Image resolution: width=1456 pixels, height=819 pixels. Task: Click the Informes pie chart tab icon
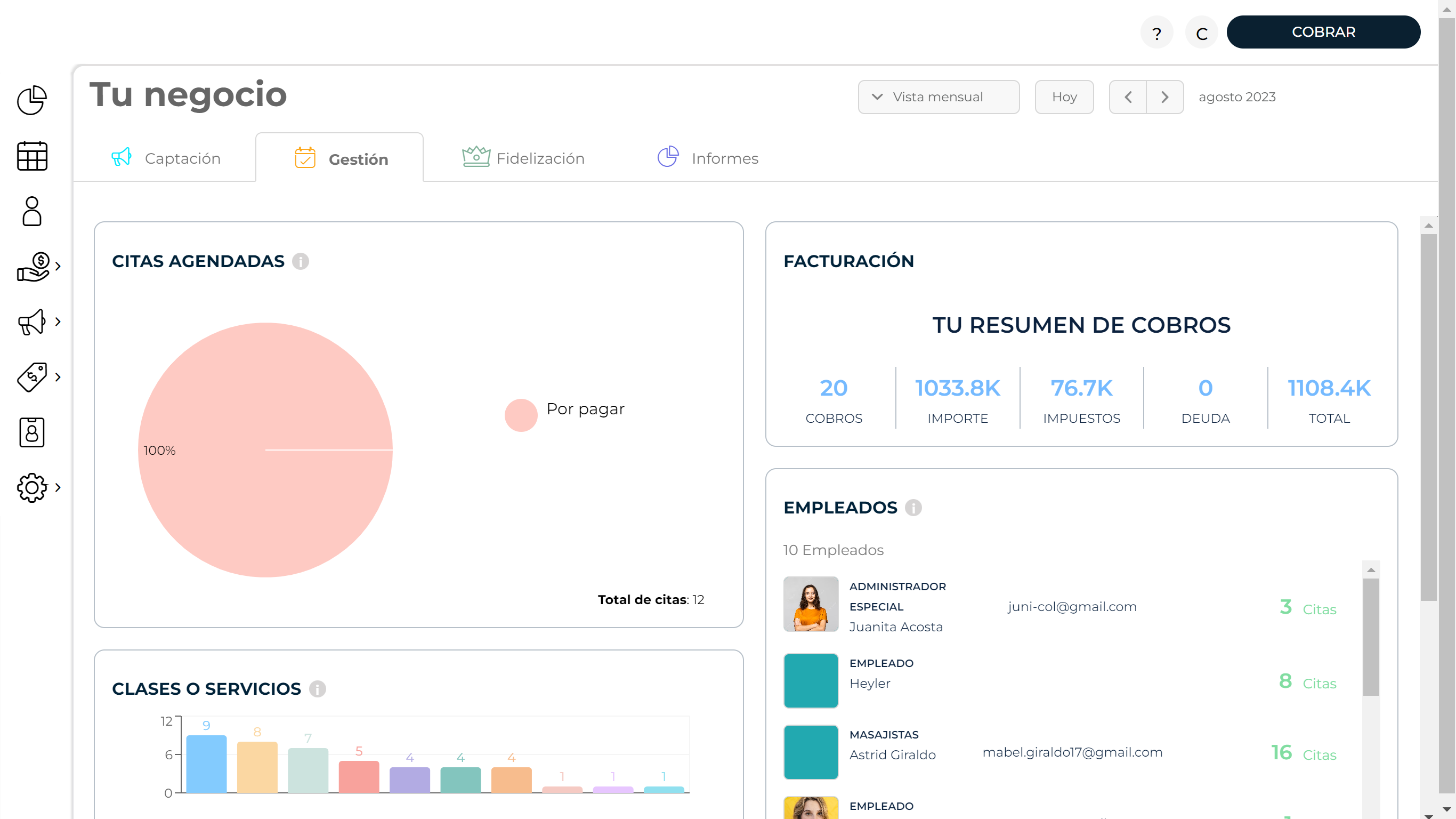pyautogui.click(x=668, y=157)
